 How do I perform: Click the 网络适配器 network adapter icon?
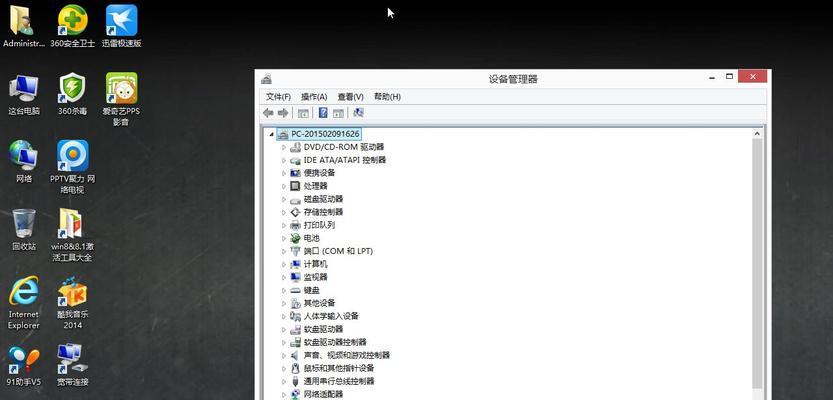[x=295, y=394]
